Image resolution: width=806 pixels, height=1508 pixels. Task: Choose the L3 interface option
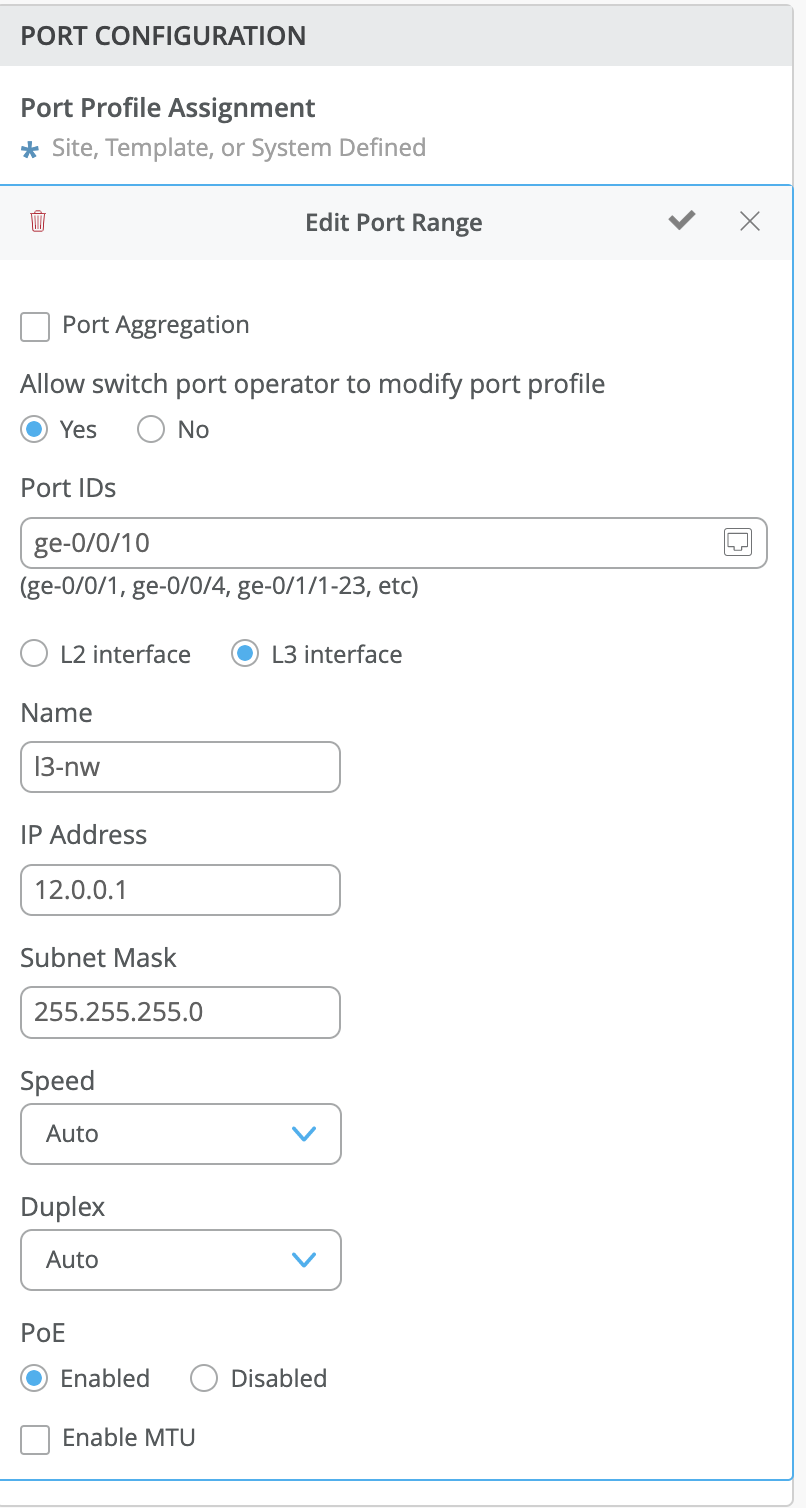click(x=245, y=655)
